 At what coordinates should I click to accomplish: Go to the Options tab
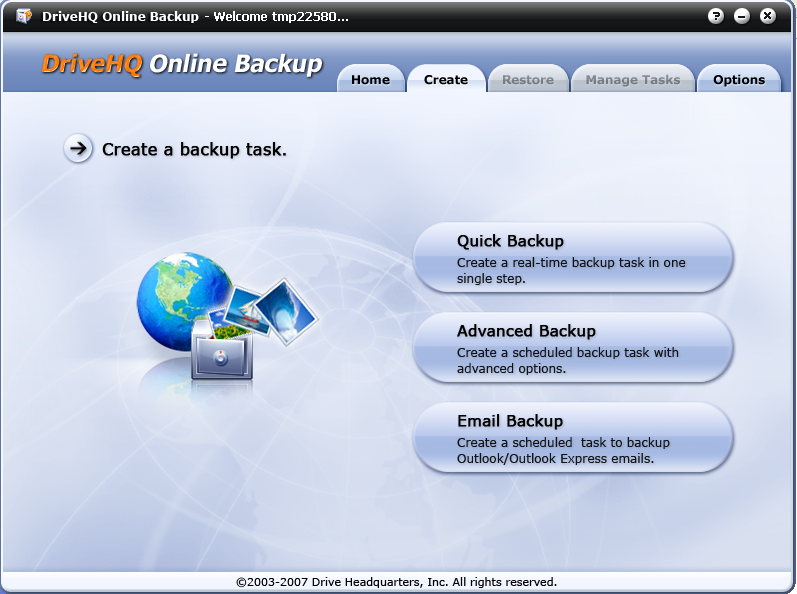tap(739, 79)
